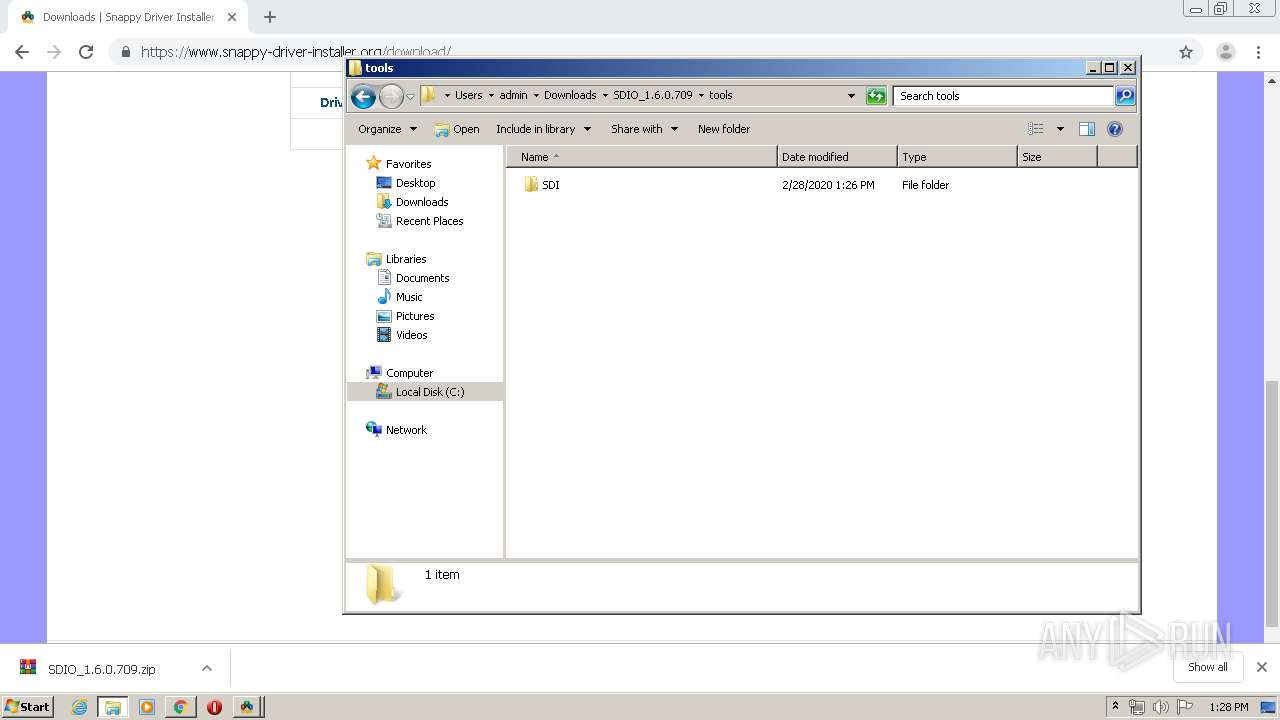Open Windows Media Player from the taskbar
This screenshot has height=720, width=1280.
(147, 707)
